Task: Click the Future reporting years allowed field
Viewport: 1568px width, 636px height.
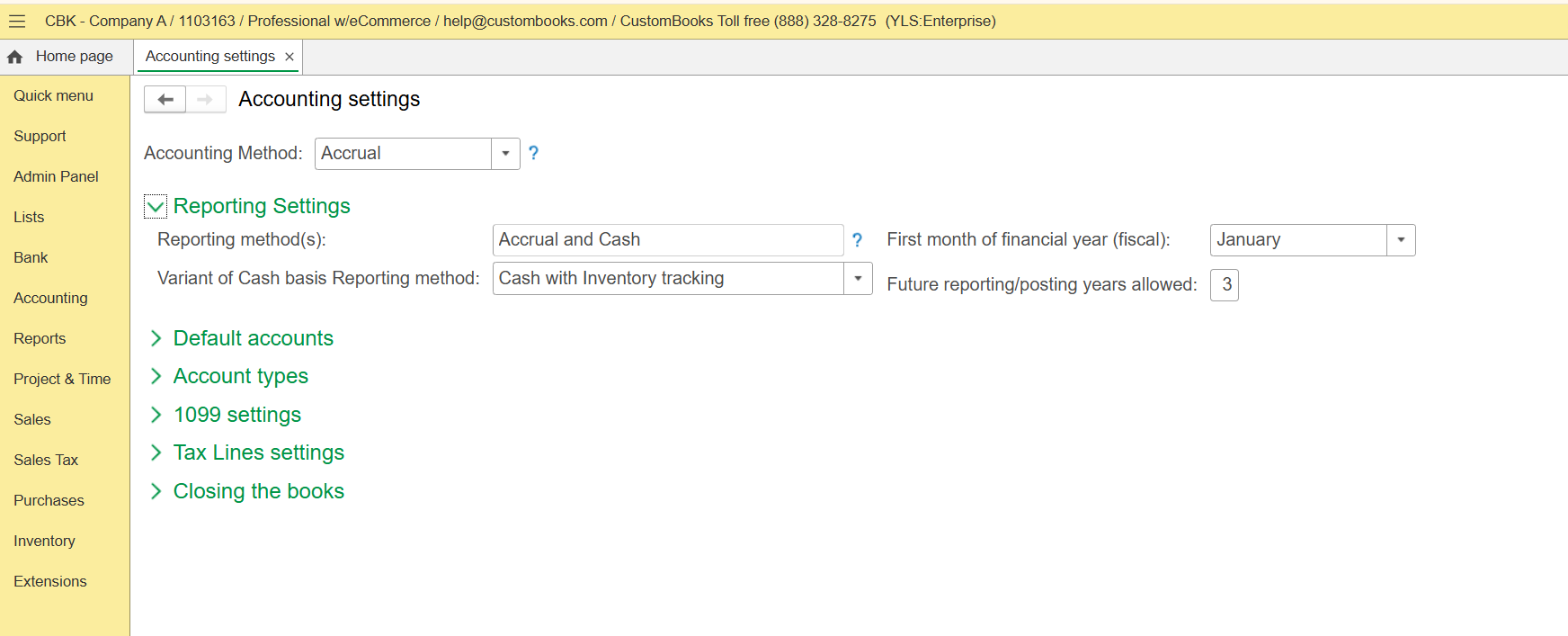Action: pos(1225,285)
